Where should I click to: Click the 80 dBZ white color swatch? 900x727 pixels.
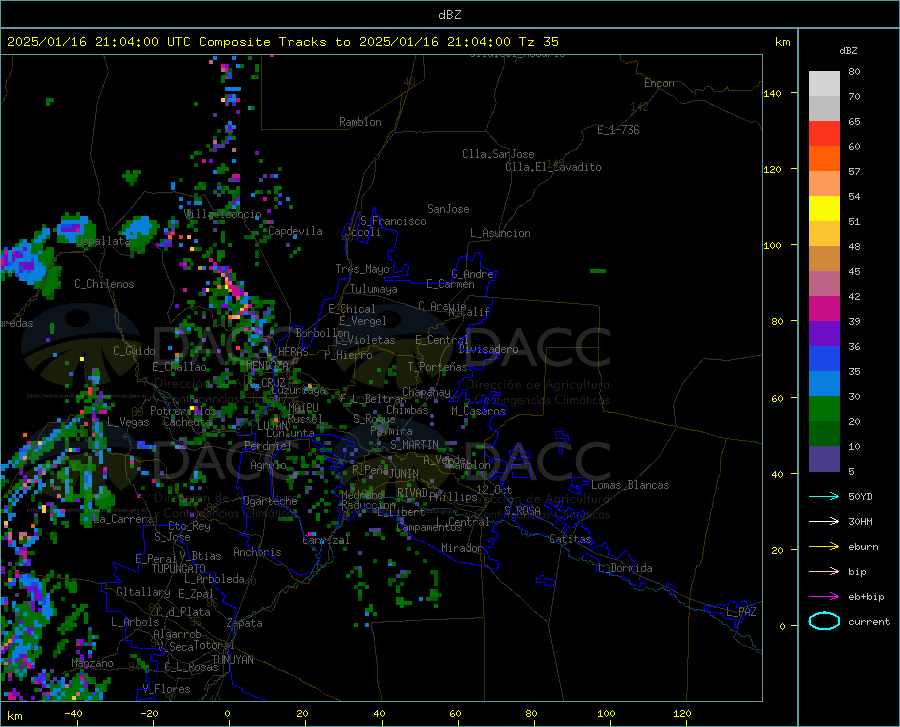point(824,84)
